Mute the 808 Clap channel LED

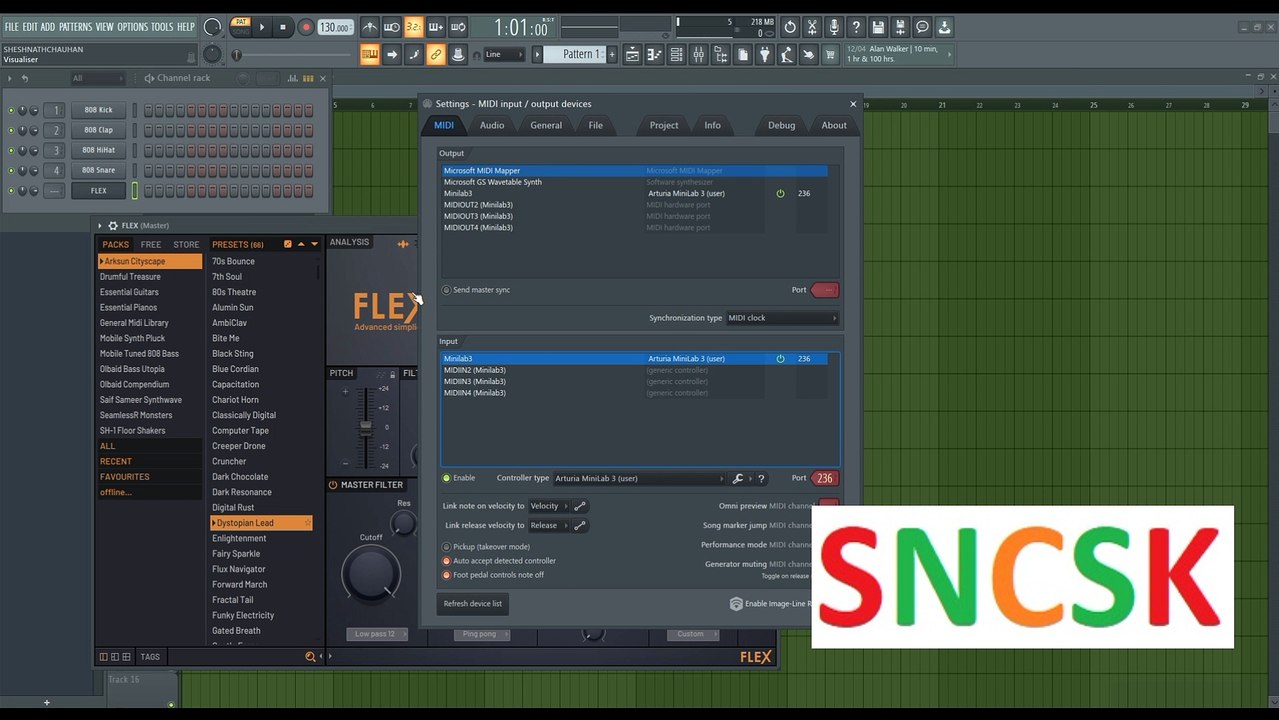click(x=11, y=130)
